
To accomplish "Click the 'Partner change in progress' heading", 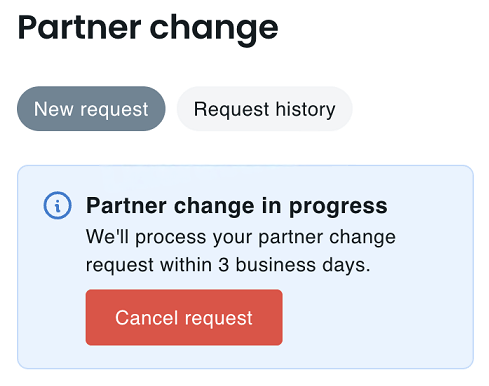I will 237,206.
